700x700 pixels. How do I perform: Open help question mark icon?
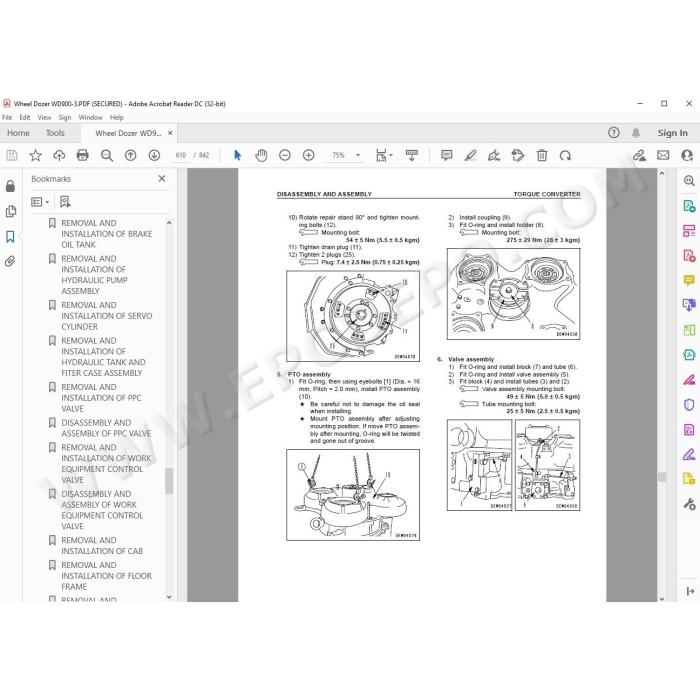614,133
